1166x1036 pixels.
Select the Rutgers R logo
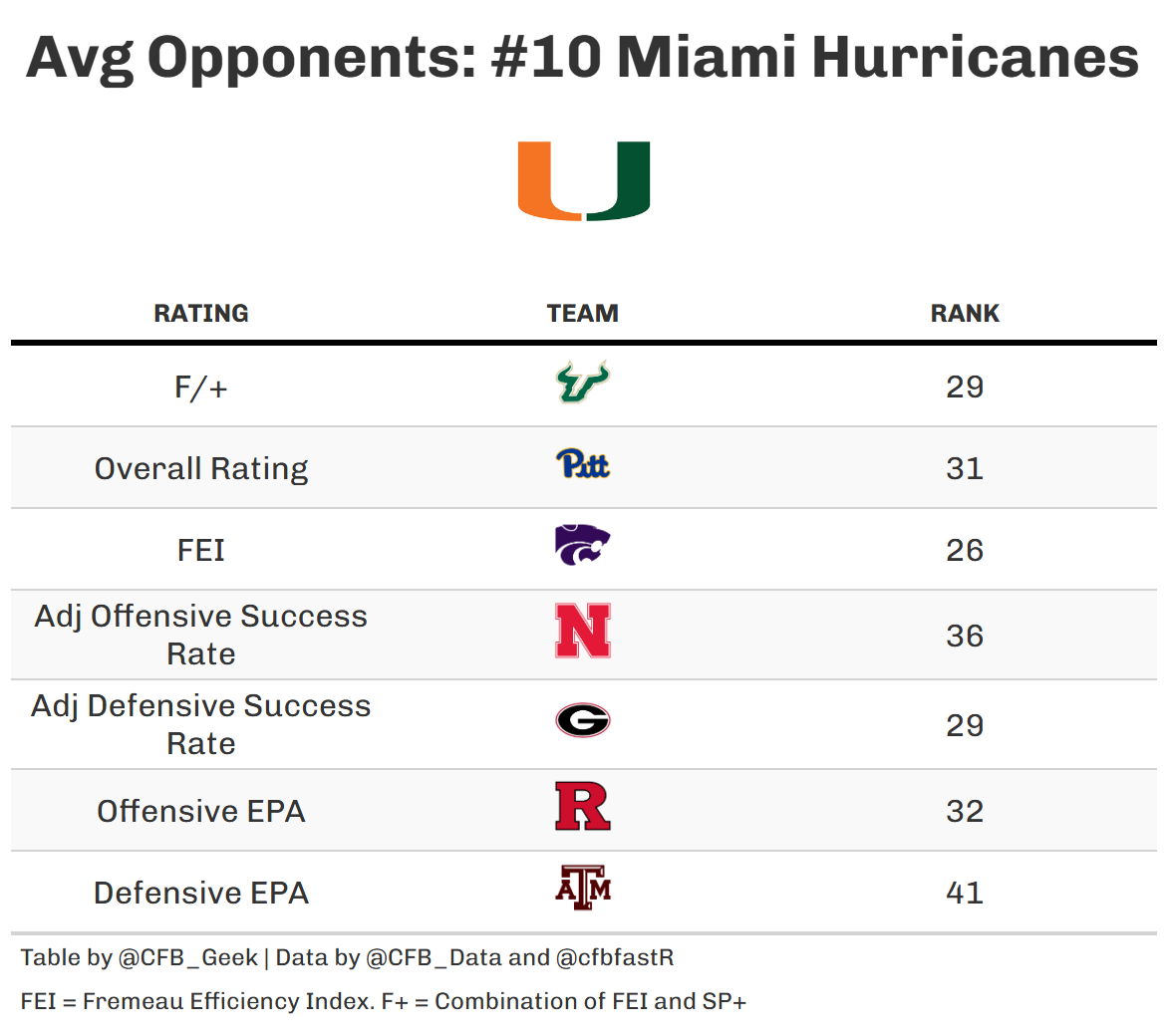click(x=583, y=807)
